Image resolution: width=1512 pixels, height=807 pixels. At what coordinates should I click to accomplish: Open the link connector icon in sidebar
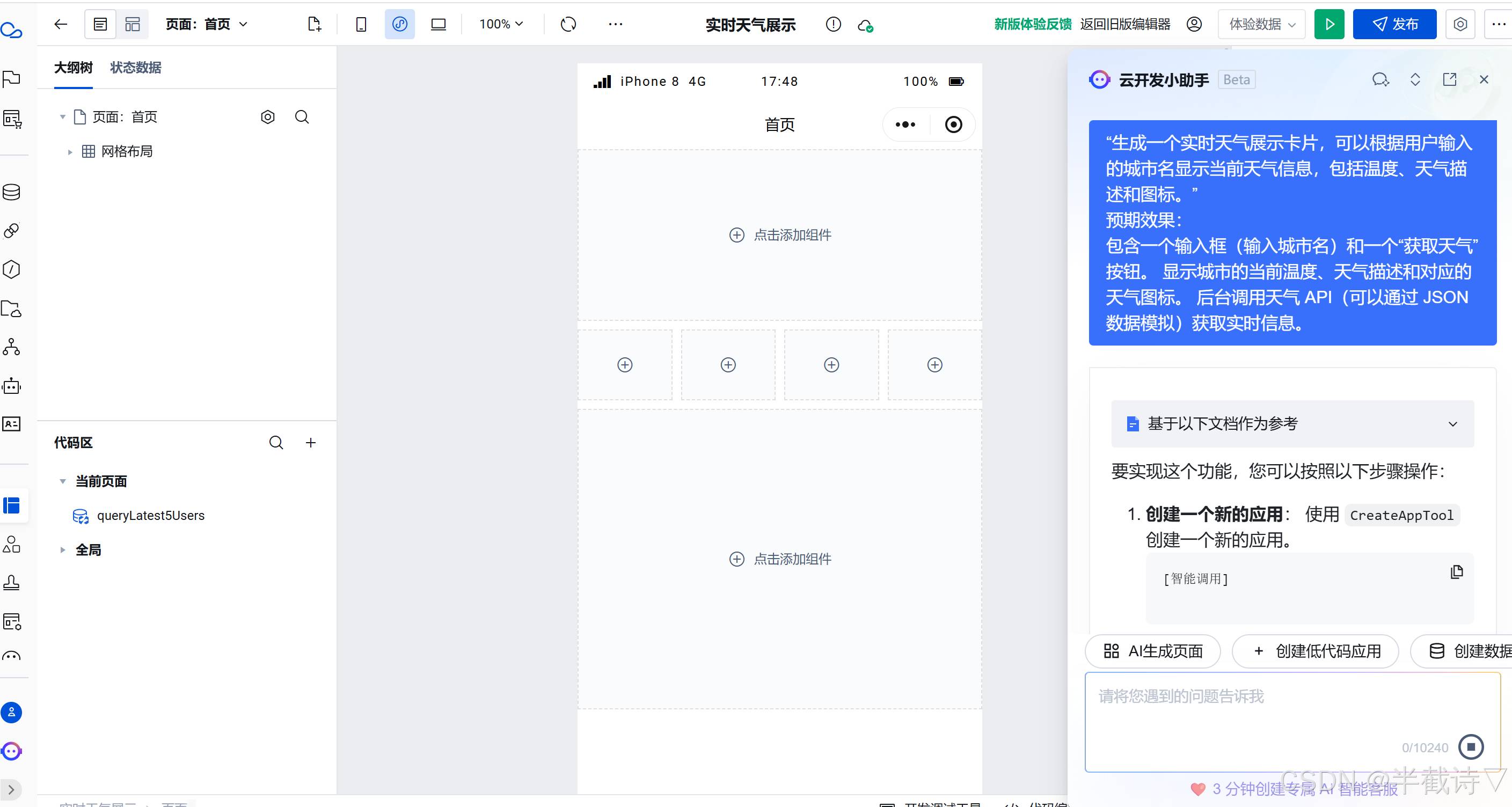(x=12, y=231)
